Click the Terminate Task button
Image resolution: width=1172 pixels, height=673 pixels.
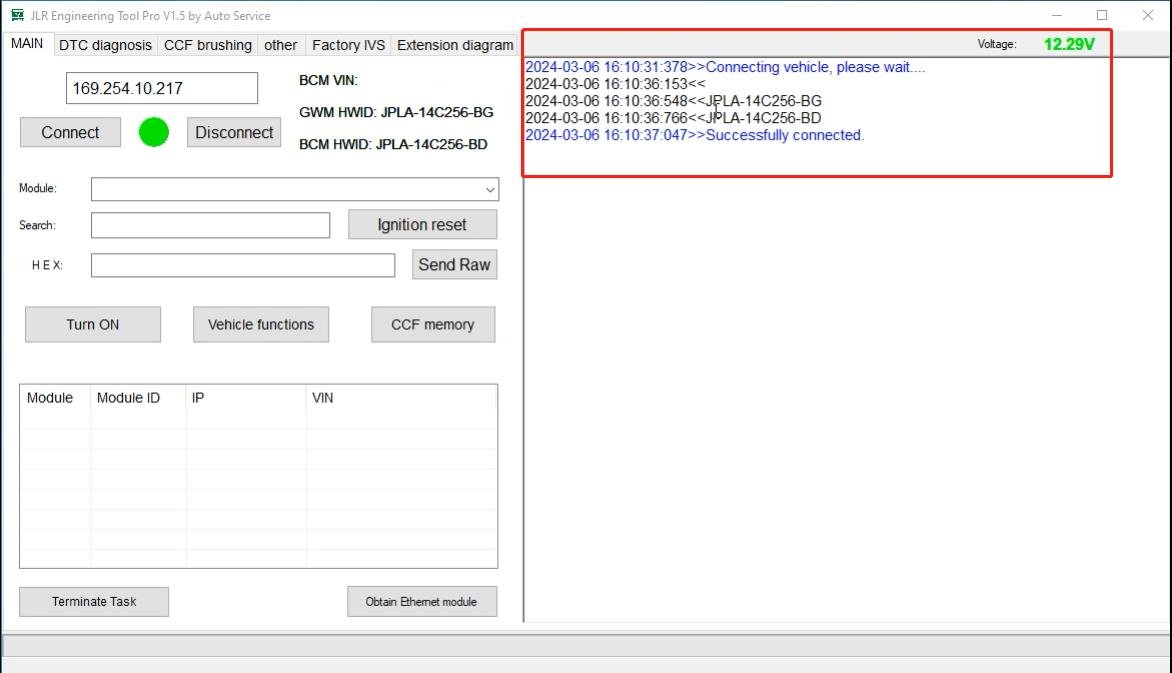94,601
